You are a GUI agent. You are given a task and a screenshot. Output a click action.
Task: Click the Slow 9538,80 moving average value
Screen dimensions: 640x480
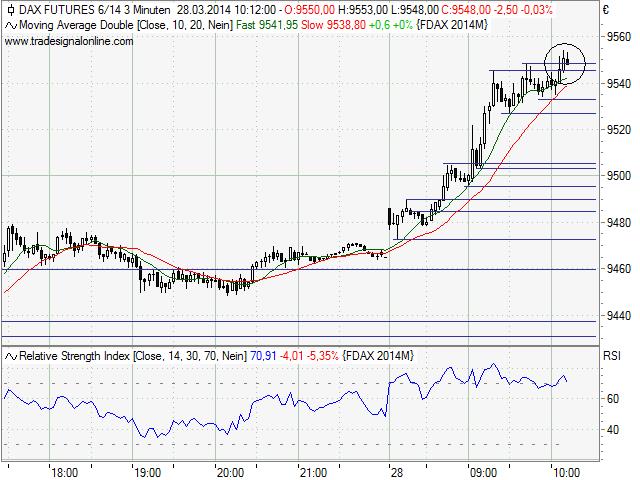330,25
